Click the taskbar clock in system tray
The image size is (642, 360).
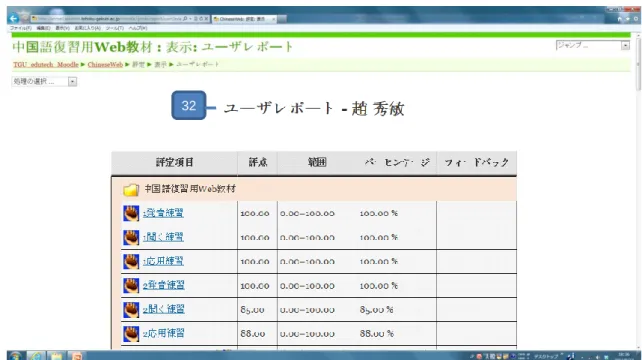624,355
